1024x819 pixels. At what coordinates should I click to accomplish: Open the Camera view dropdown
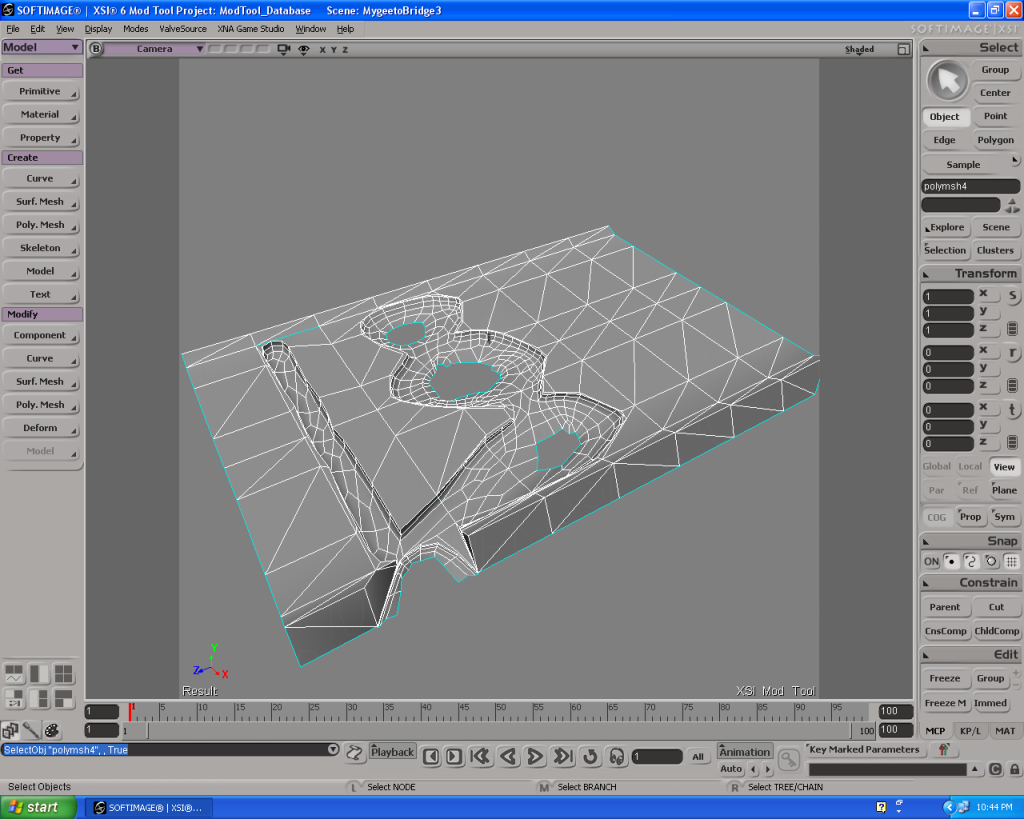(x=154, y=49)
